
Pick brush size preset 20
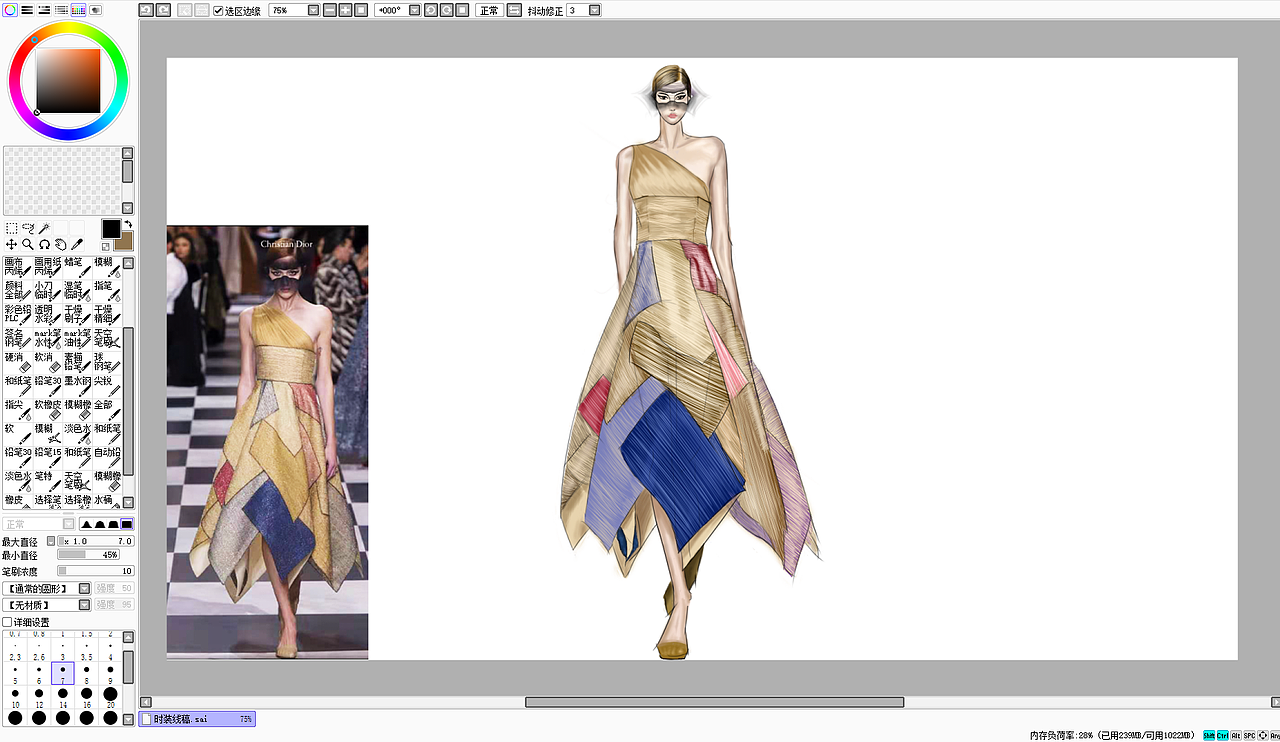pos(110,697)
